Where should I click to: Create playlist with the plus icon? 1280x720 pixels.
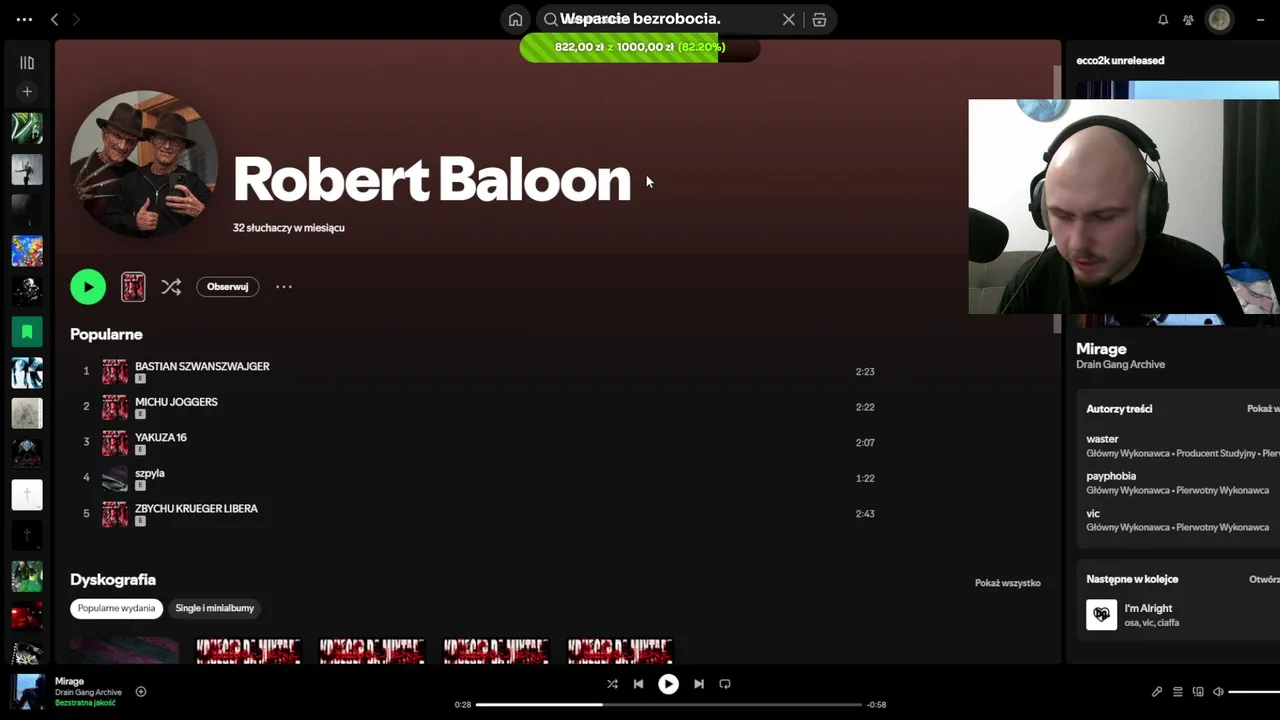pyautogui.click(x=27, y=91)
